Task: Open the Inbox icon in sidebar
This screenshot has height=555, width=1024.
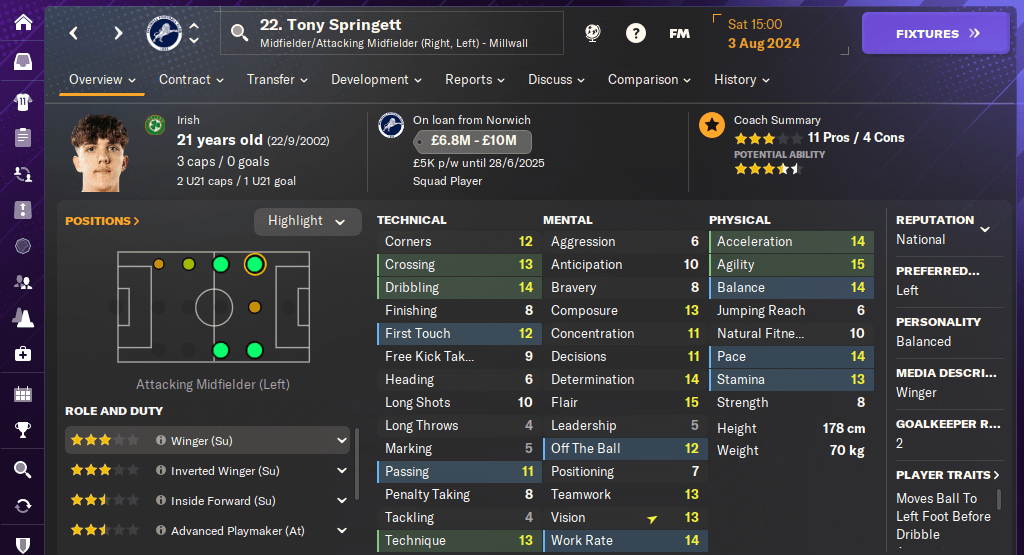Action: [x=22, y=62]
